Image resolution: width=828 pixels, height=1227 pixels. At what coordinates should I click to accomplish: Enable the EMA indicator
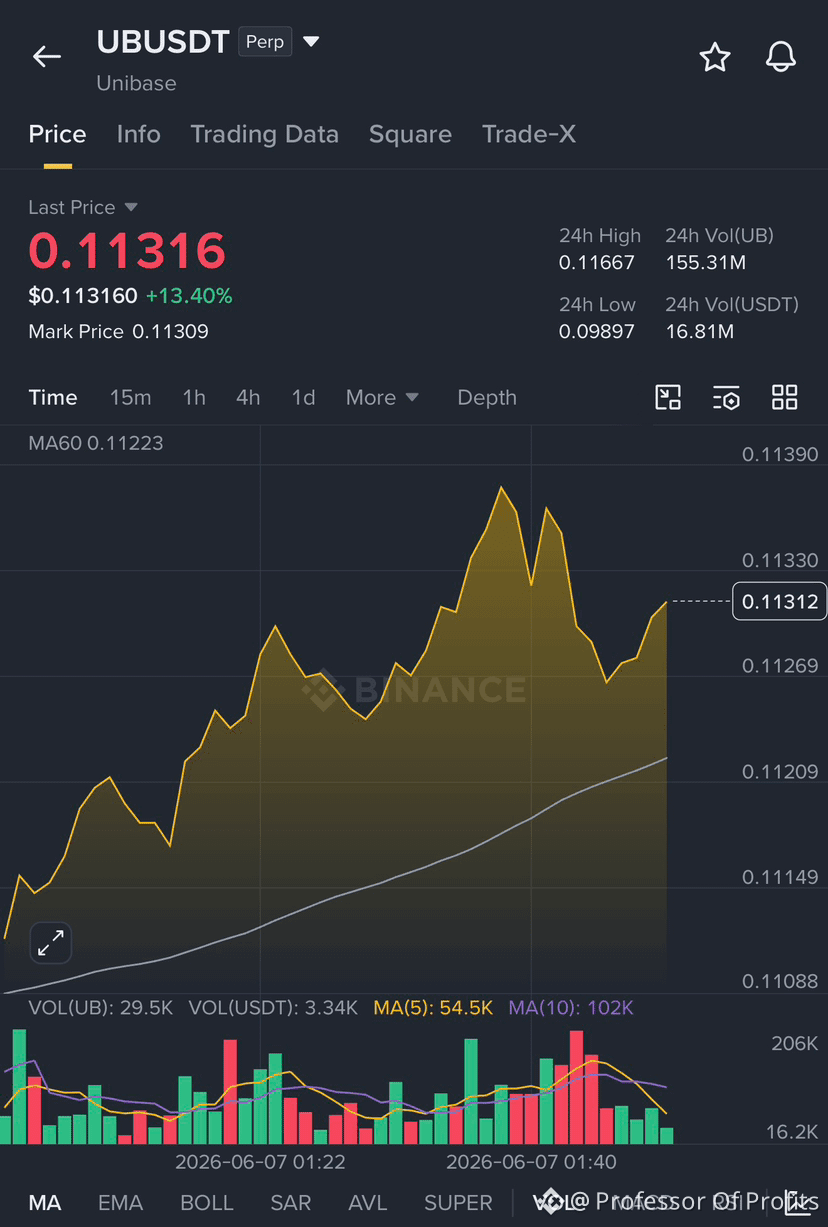[x=120, y=1202]
